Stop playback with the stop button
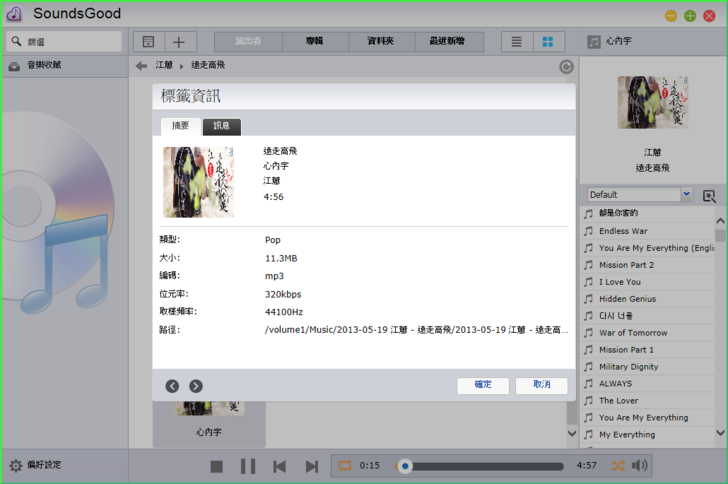Viewport: 728px width, 484px height. click(x=216, y=466)
